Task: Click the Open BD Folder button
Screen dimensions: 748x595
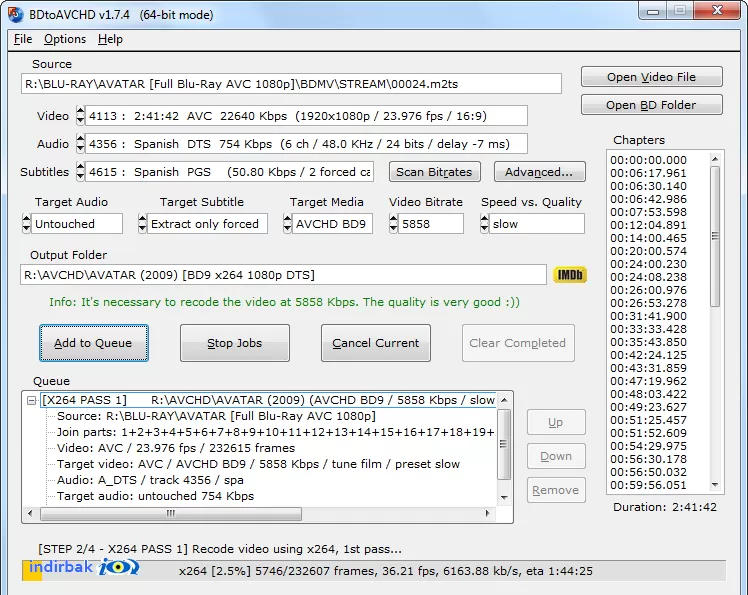Action: point(651,105)
